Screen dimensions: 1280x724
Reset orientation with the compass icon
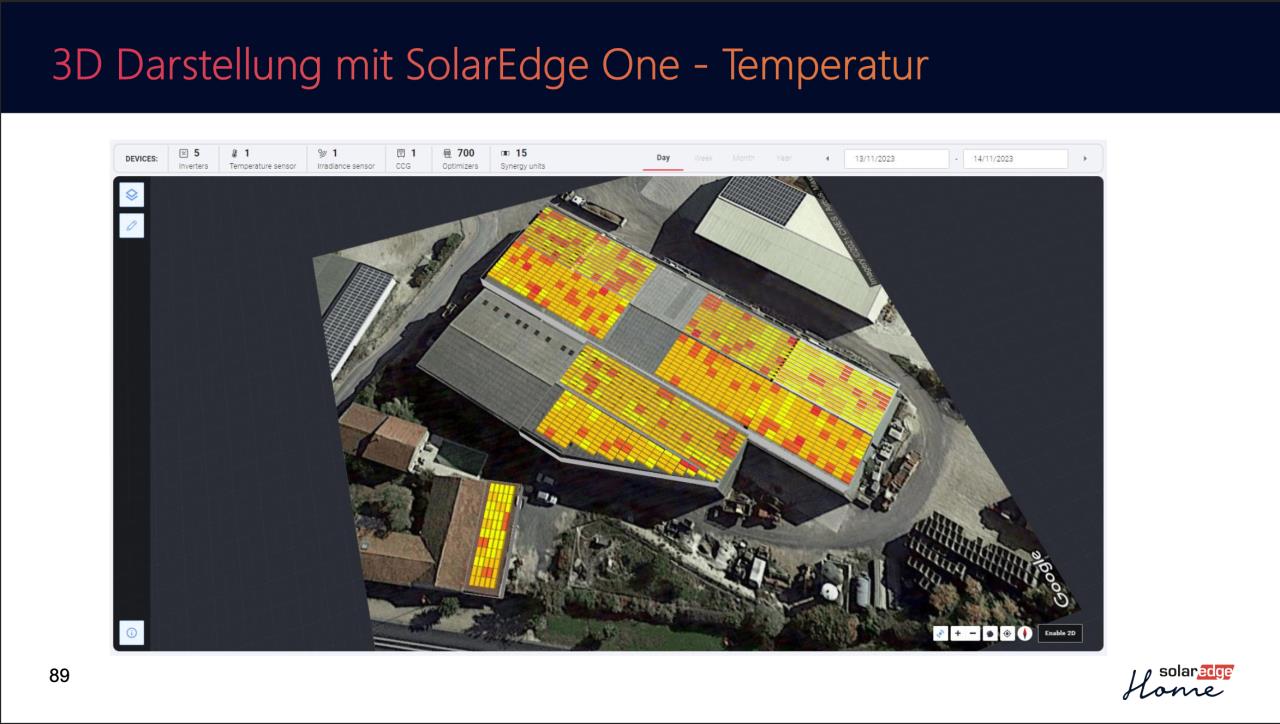[1025, 633]
